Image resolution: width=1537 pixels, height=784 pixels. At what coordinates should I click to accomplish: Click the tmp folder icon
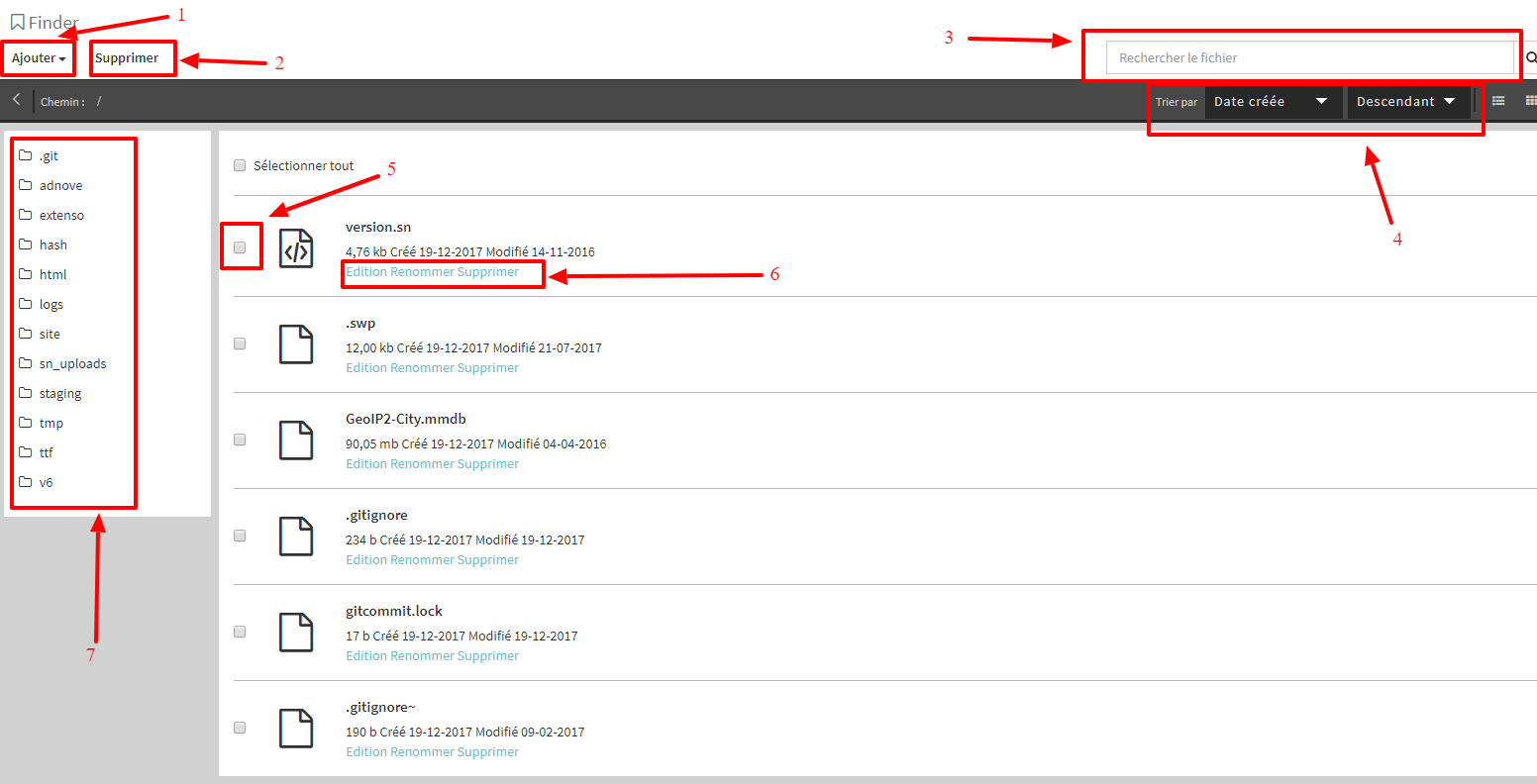26,423
